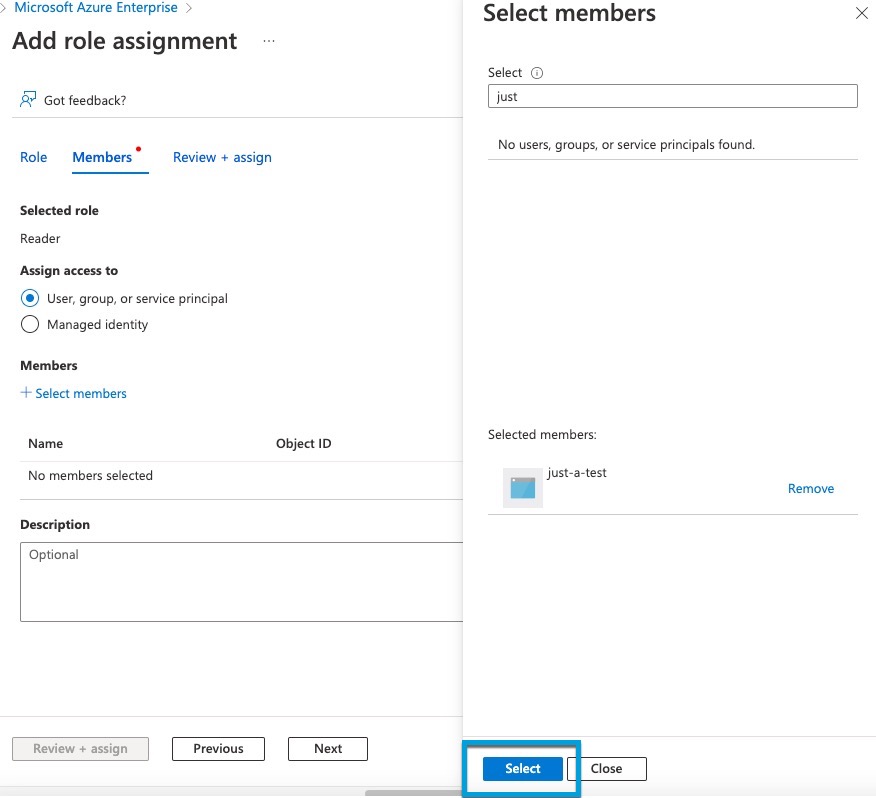Click the search field containing just

tap(672, 96)
